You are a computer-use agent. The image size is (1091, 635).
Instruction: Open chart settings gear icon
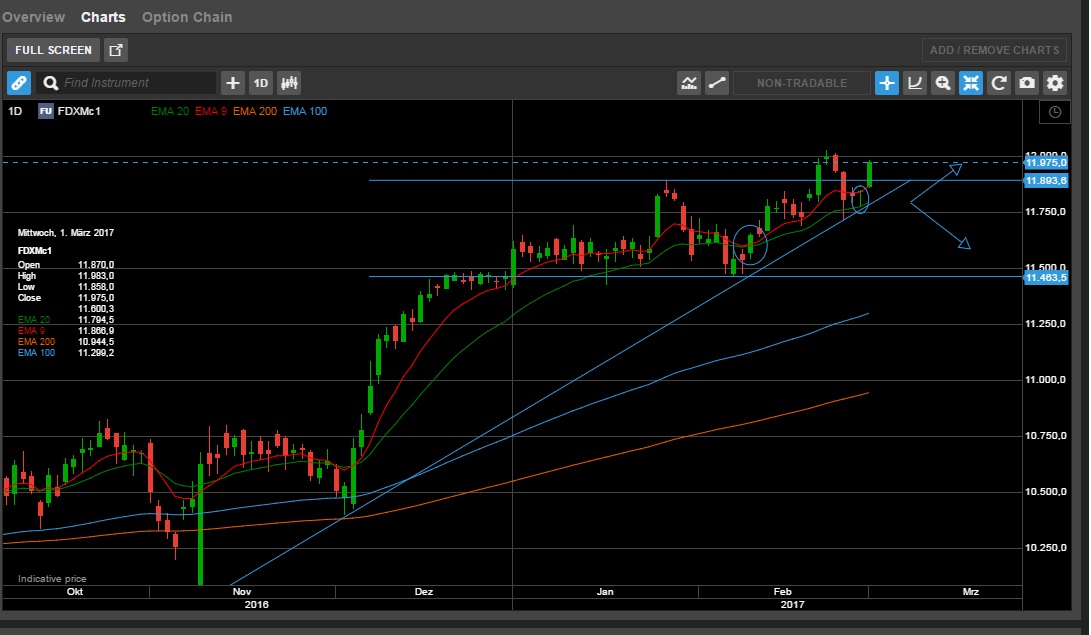tap(1055, 83)
